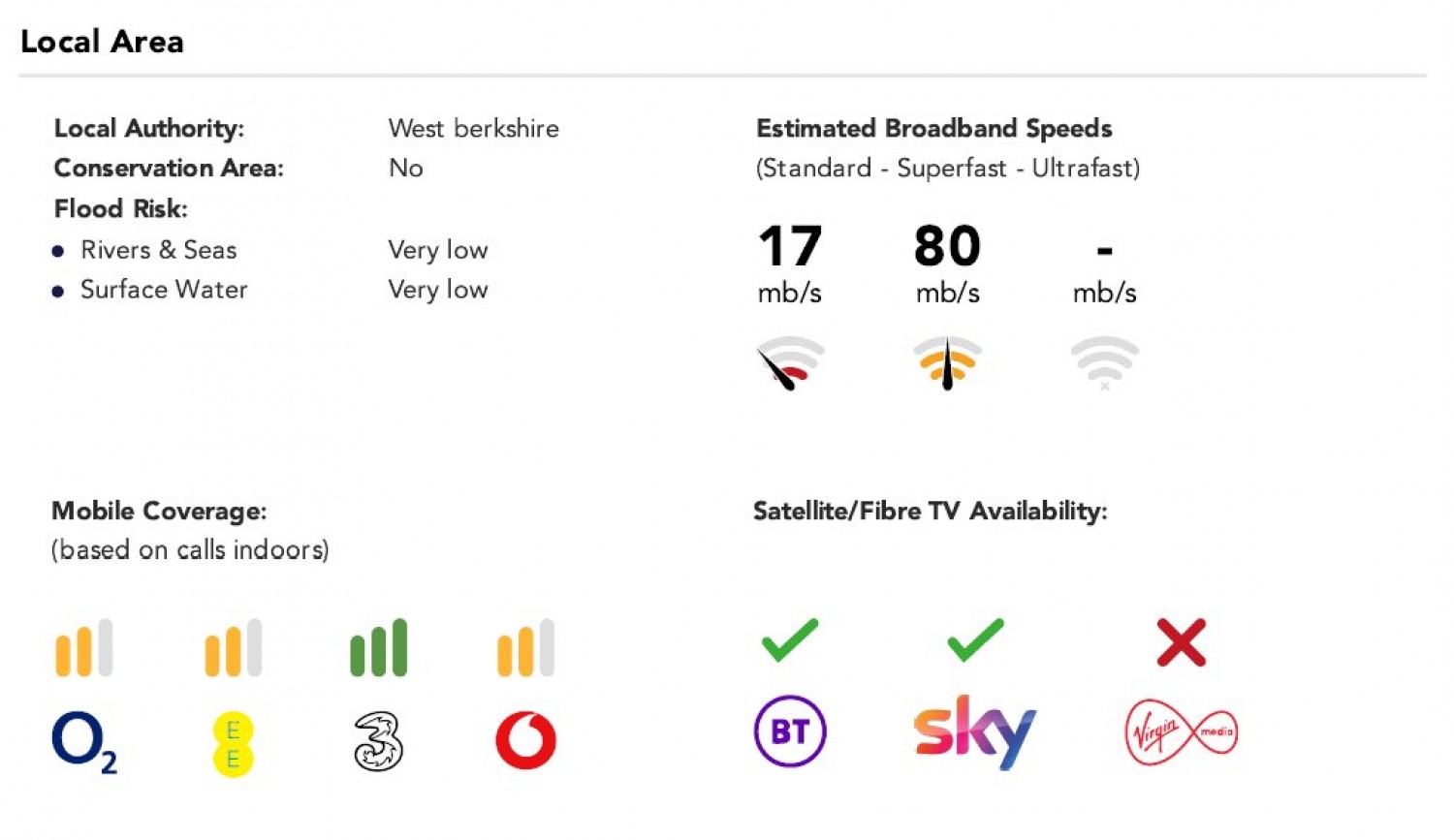Click the Three network logo
The height and width of the screenshot is (840, 1454).
coord(378,741)
